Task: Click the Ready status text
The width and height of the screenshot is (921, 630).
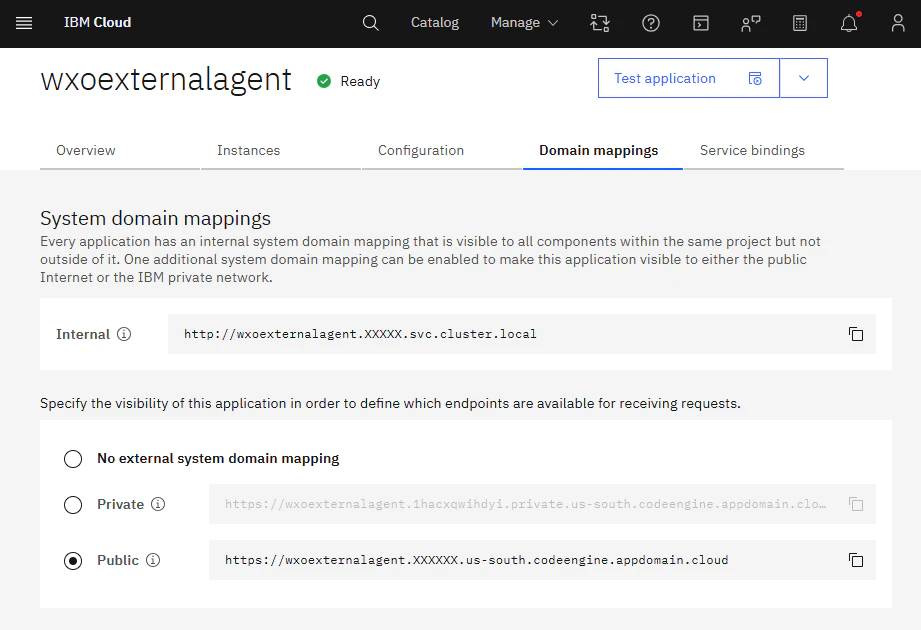Action: coord(360,82)
